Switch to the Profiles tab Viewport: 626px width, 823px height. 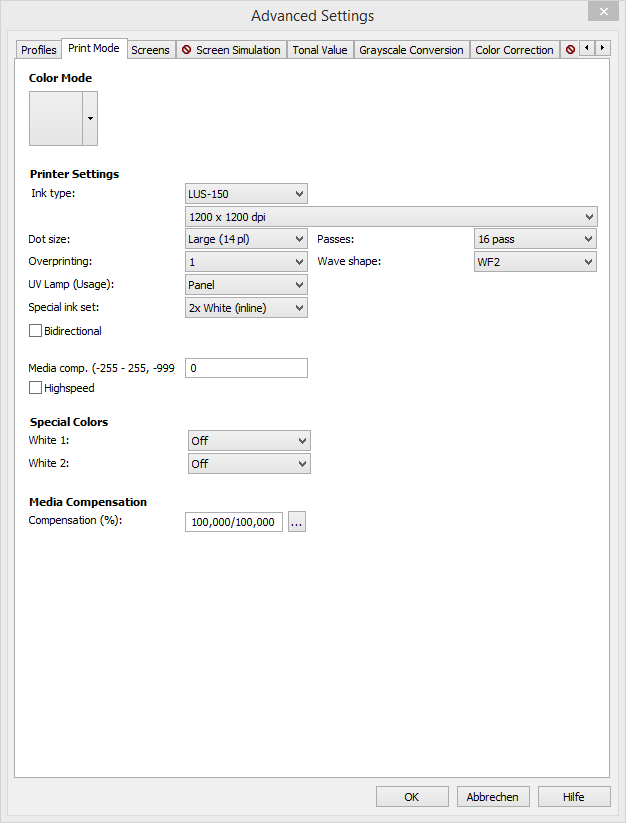(39, 50)
